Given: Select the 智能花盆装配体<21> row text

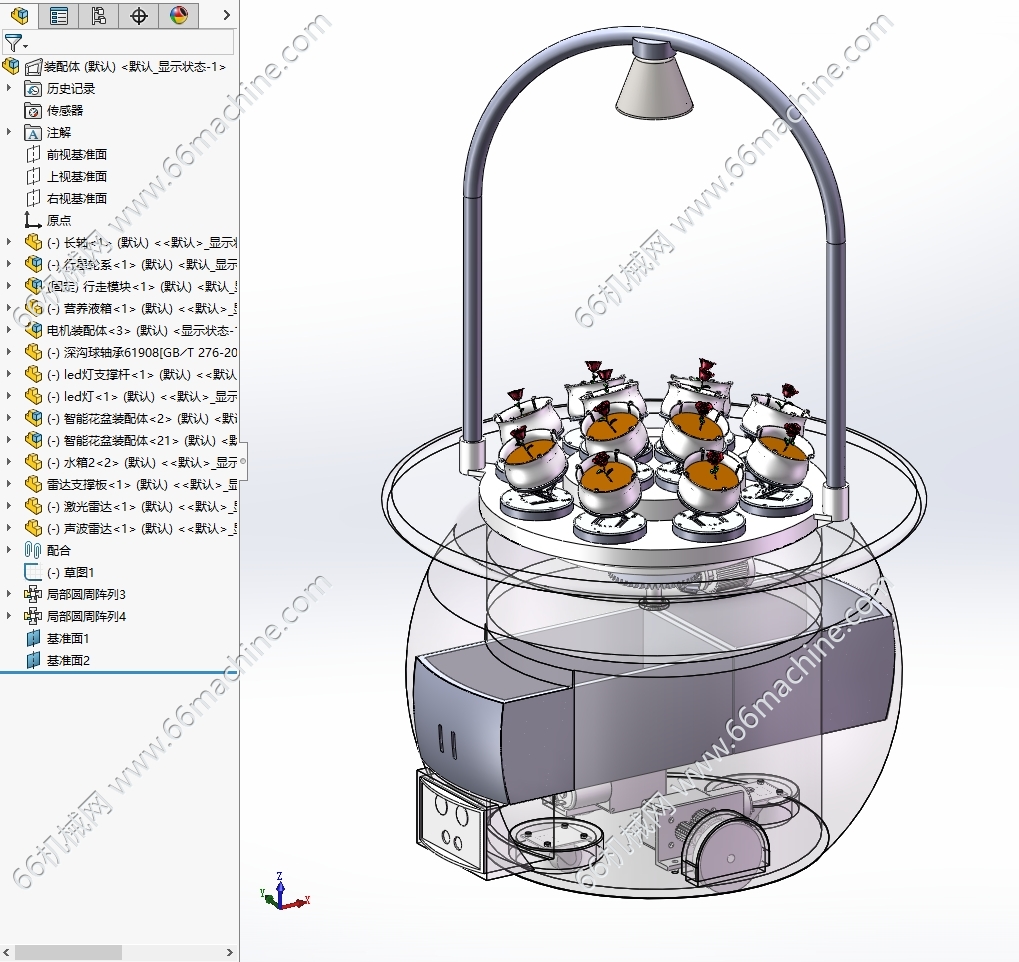Looking at the screenshot, I should [x=142, y=440].
